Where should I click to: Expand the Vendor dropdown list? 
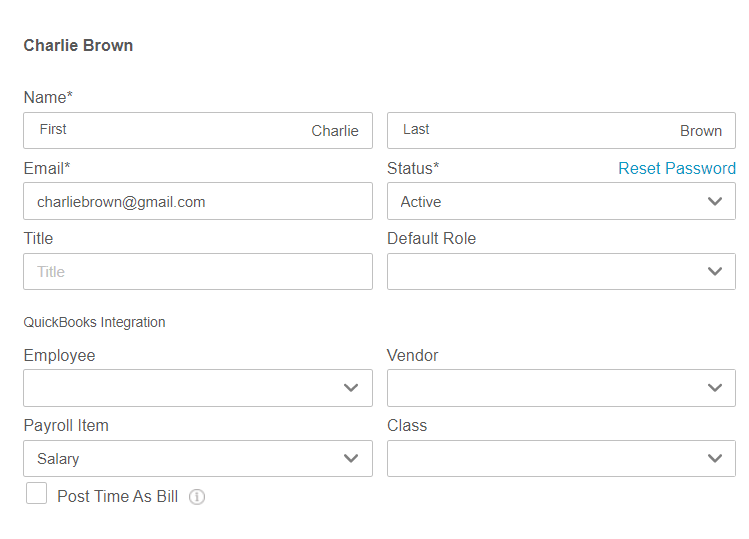pyautogui.click(x=561, y=388)
